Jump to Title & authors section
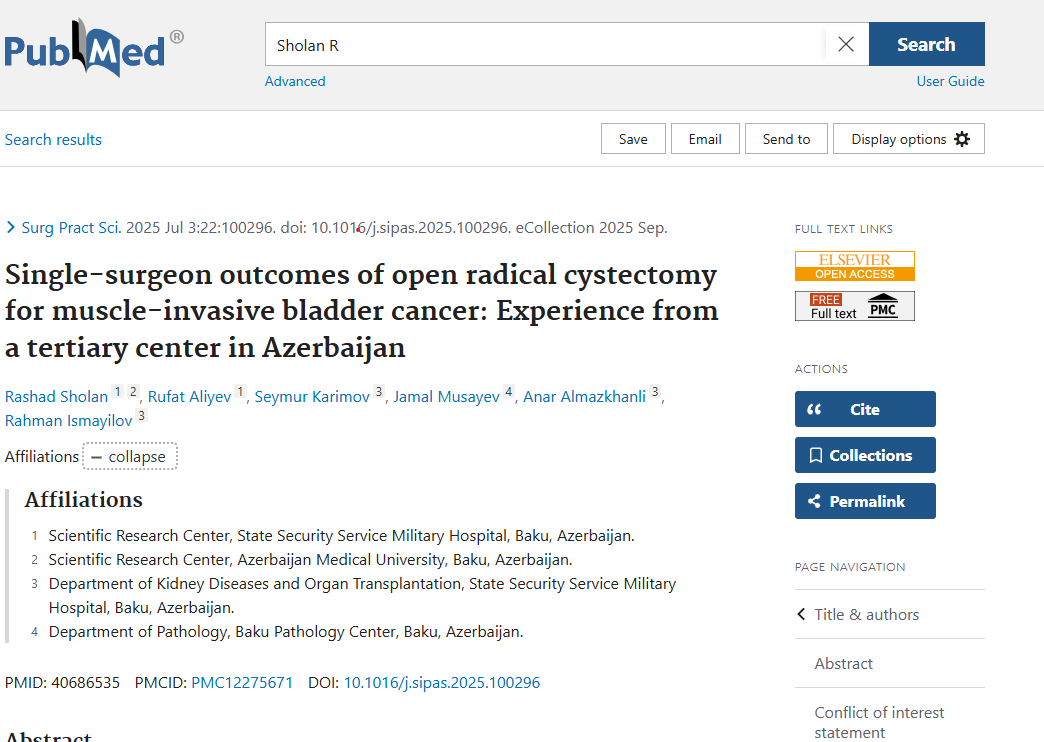 pos(866,614)
